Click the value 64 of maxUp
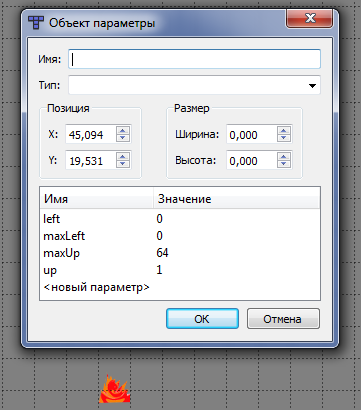Screen dimensions: 361x410 [x=162, y=253]
